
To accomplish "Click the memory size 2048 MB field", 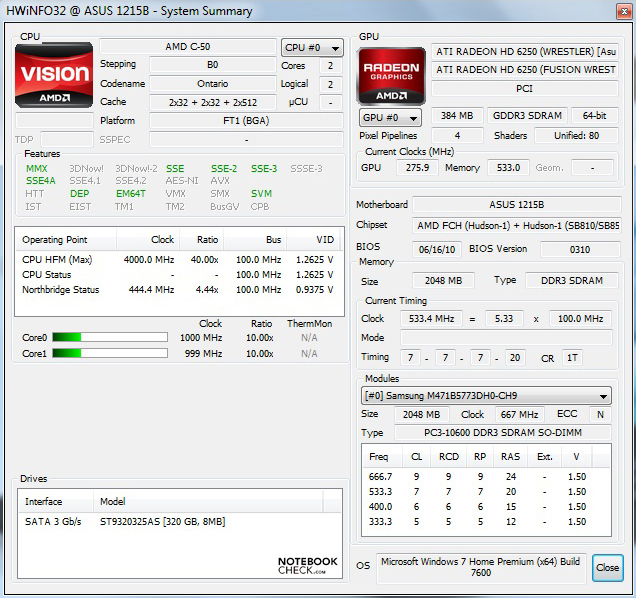I will click(x=443, y=280).
